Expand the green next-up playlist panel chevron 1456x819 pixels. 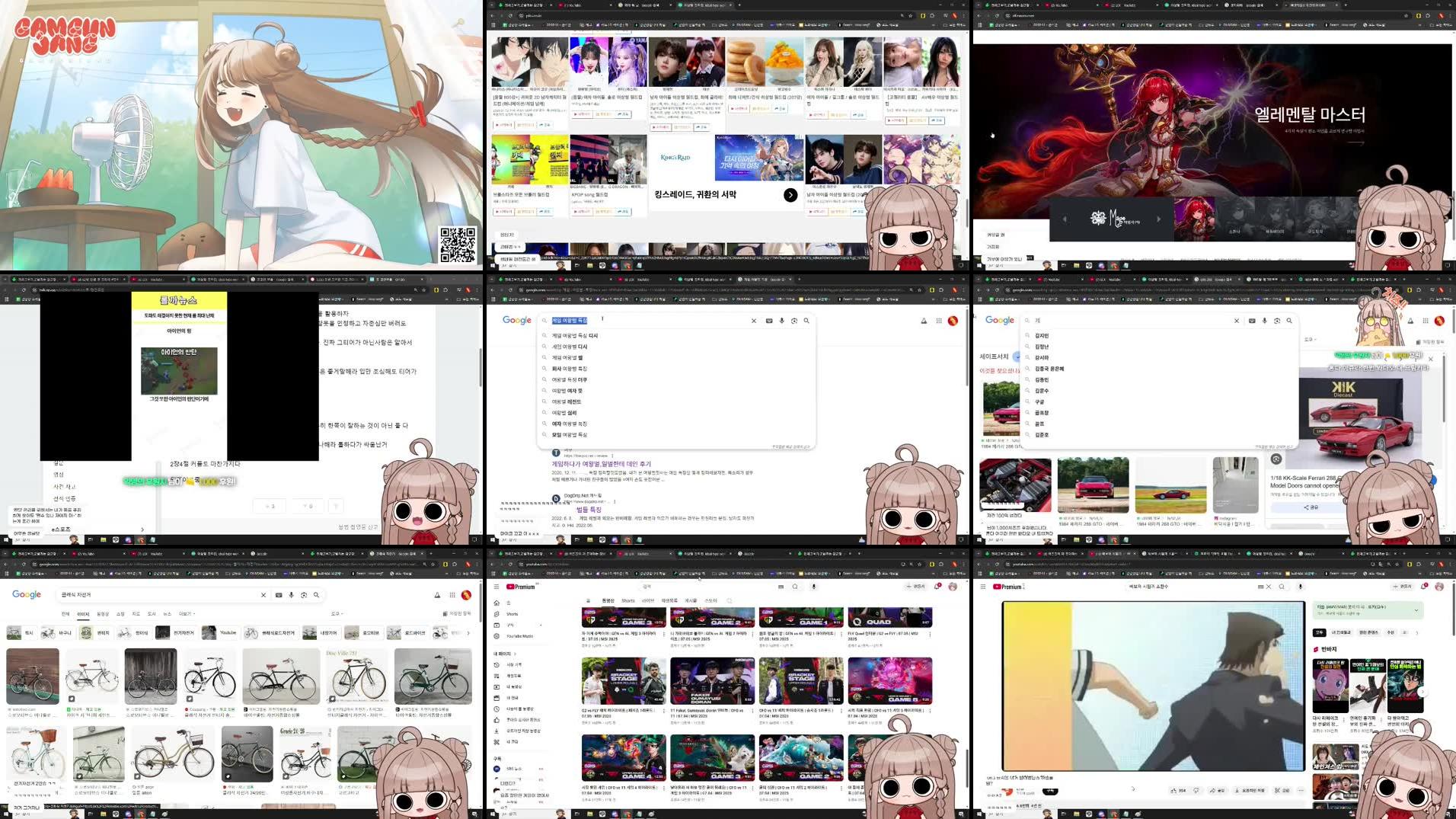coord(1416,609)
